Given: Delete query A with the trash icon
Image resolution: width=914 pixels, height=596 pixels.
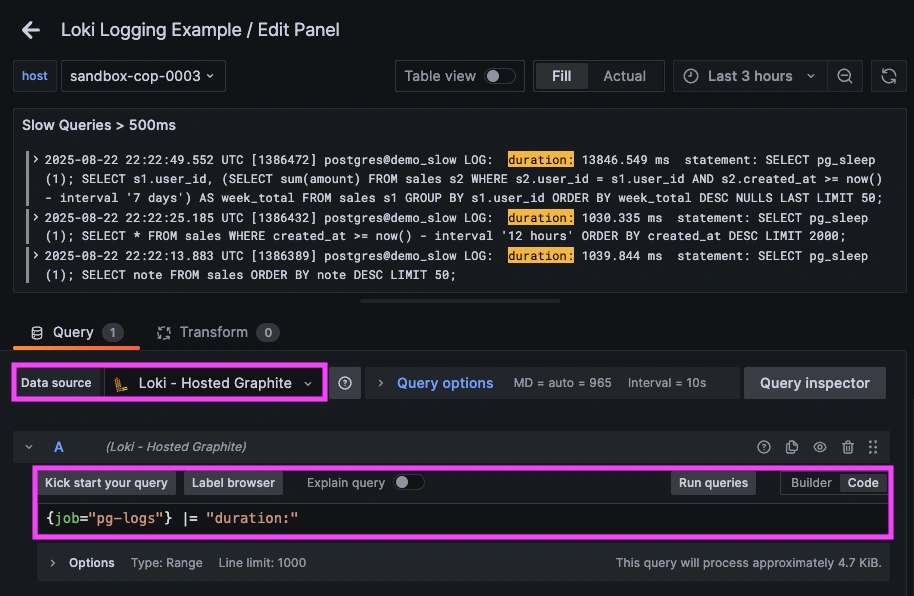Looking at the screenshot, I should click(x=848, y=447).
